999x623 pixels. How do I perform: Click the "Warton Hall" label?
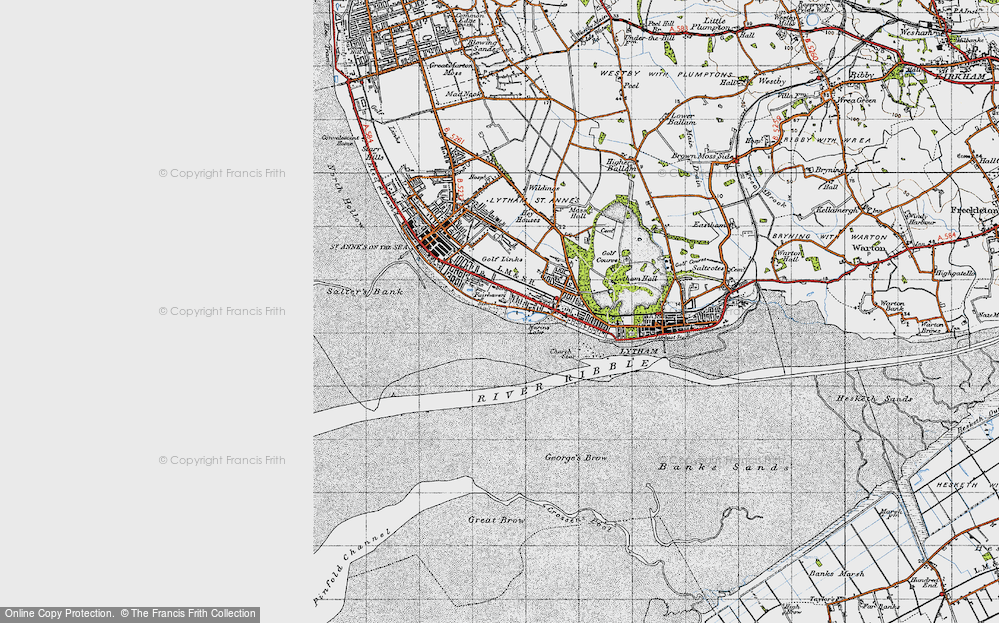[788, 256]
